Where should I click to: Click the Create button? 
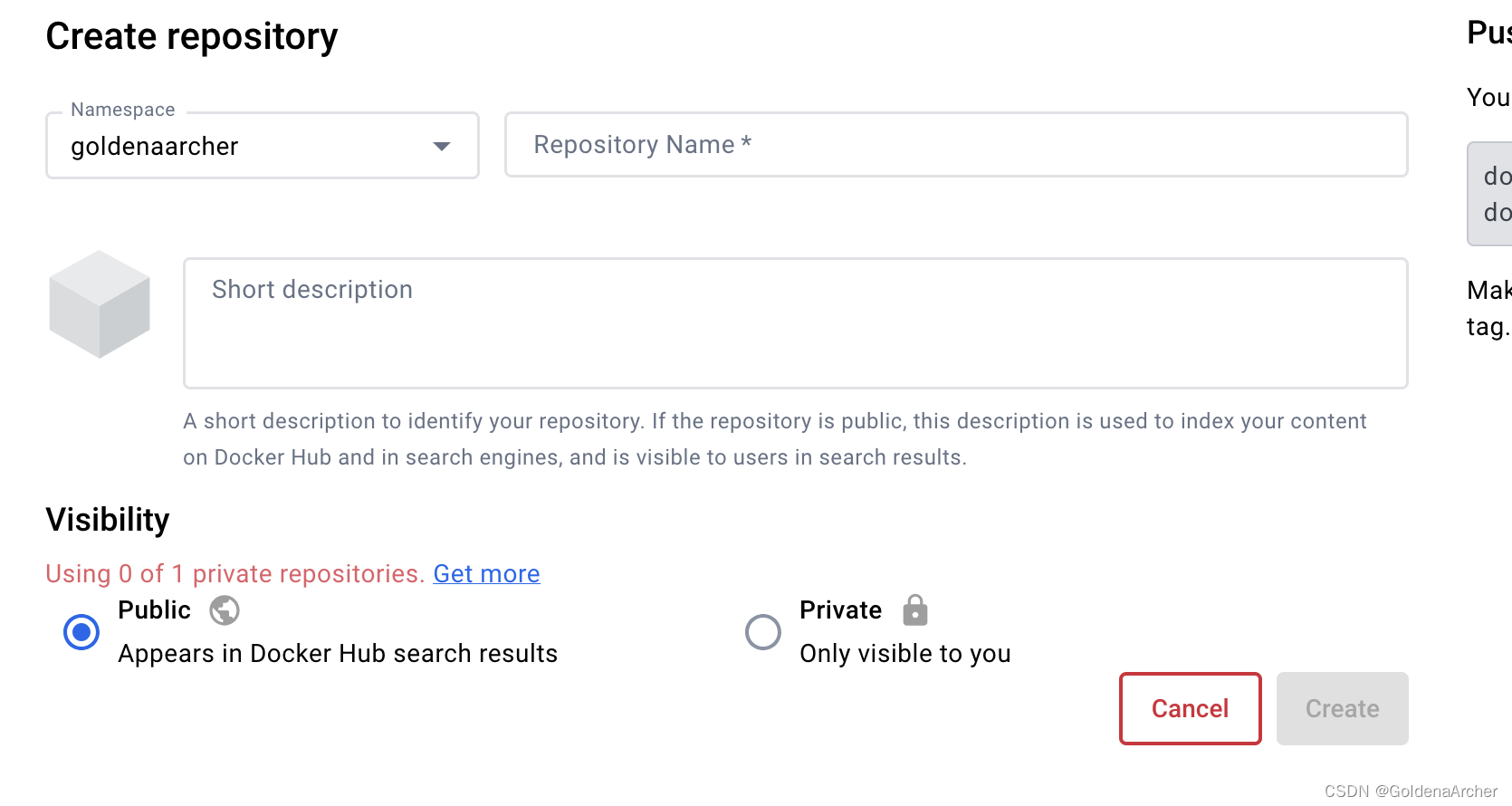coord(1343,708)
